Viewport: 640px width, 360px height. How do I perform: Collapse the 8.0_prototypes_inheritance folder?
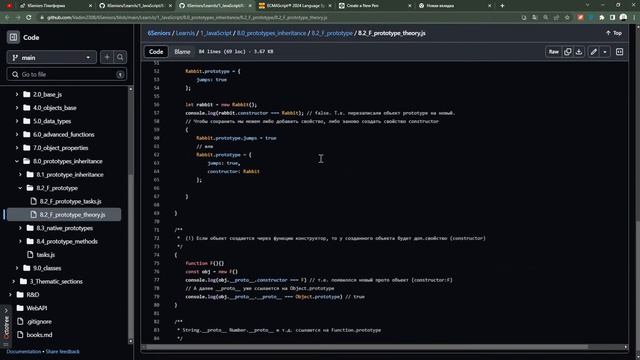(x=17, y=161)
